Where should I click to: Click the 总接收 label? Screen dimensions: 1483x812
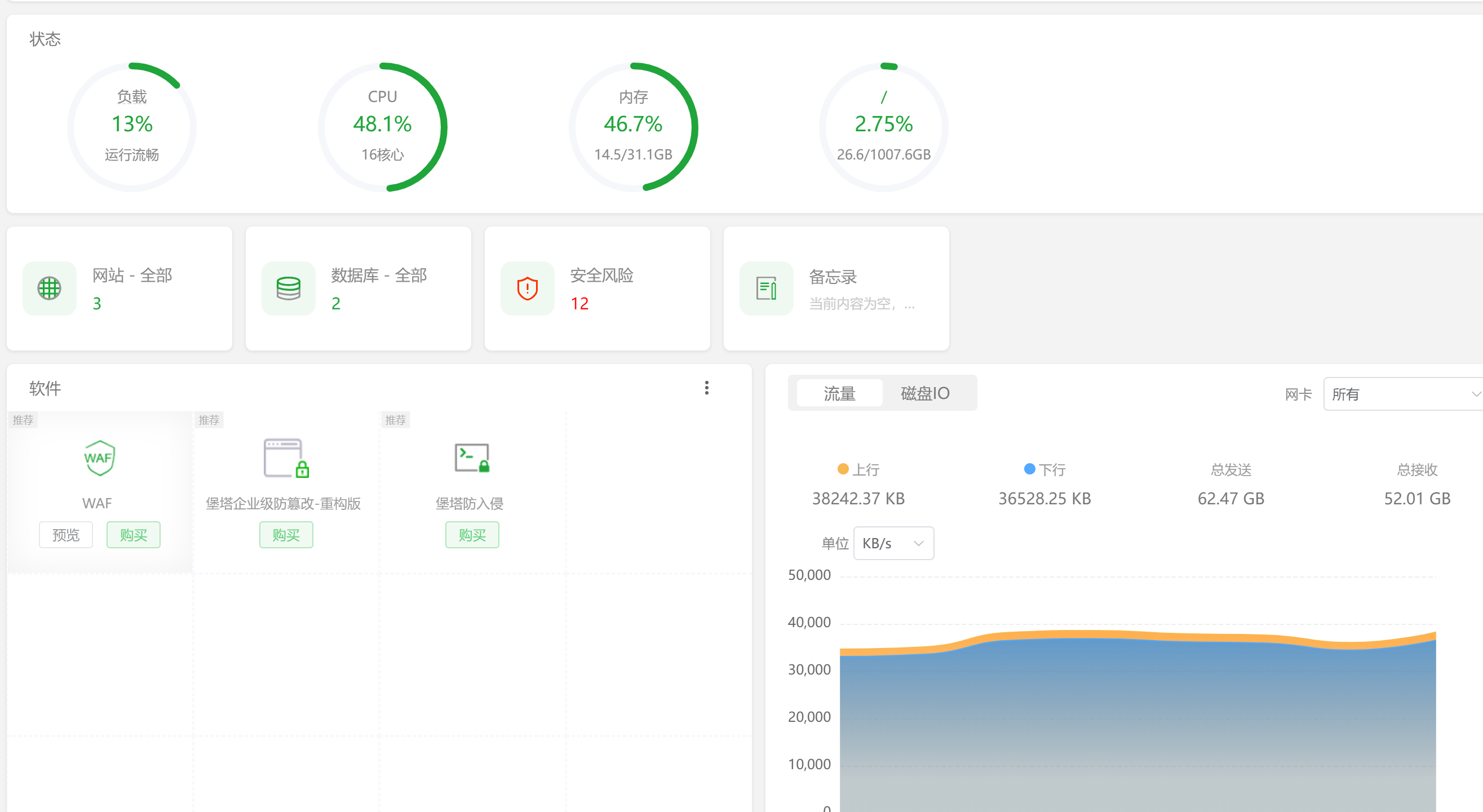pos(1418,469)
